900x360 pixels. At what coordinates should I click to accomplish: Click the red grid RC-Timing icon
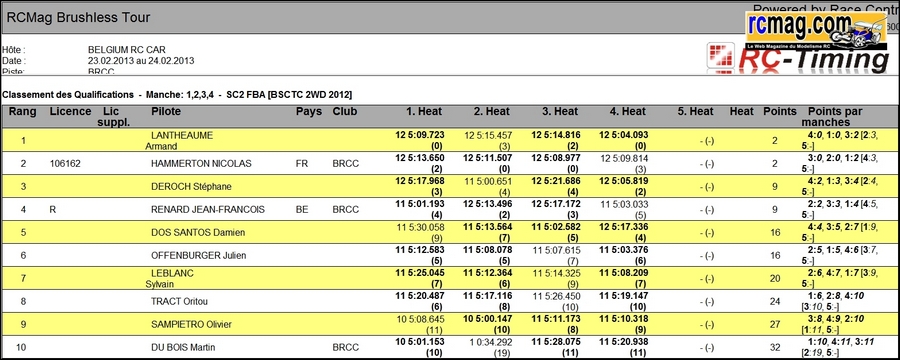point(720,58)
